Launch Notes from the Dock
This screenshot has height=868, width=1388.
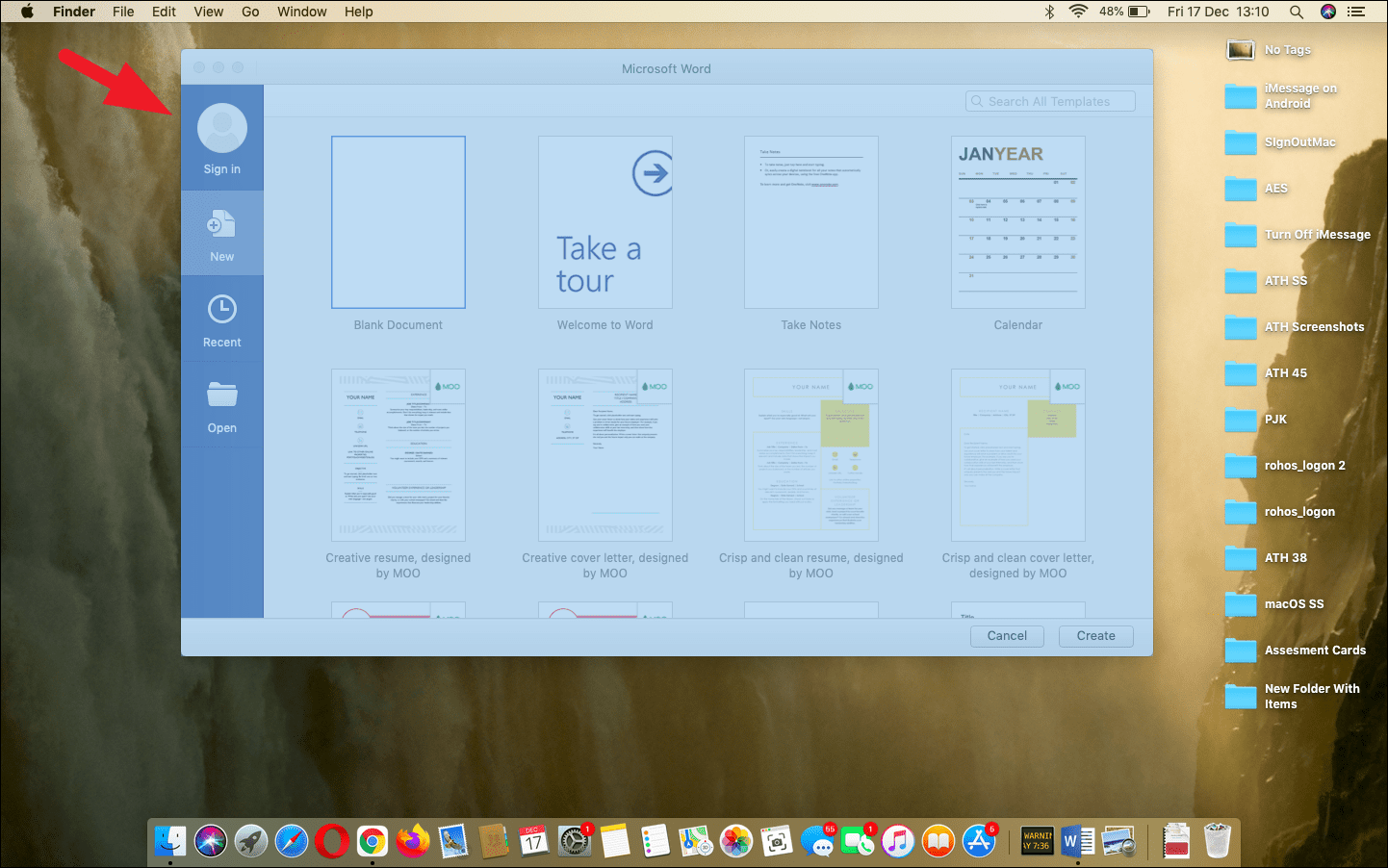pos(615,842)
